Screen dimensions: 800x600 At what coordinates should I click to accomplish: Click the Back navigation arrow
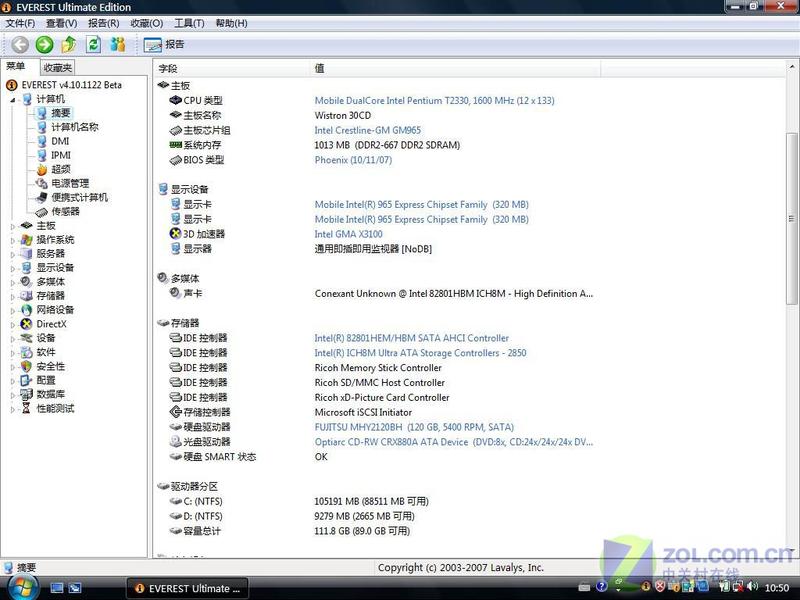click(20, 45)
